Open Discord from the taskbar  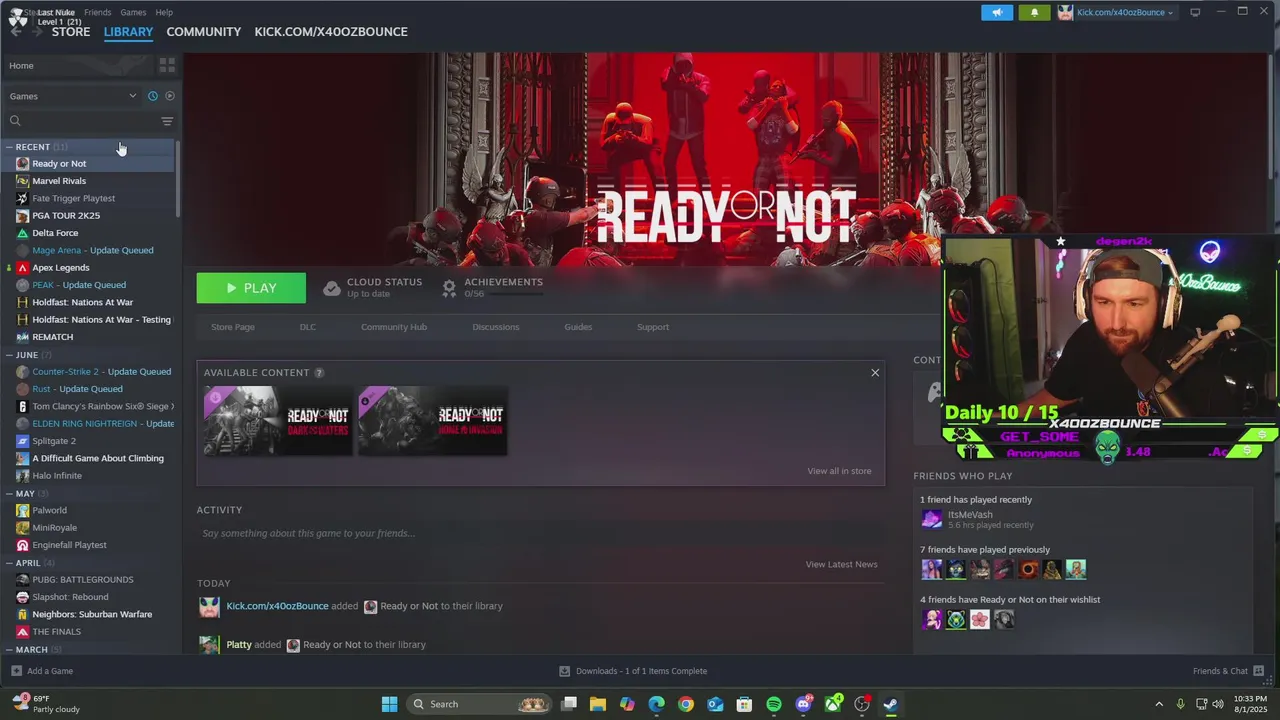[x=803, y=704]
